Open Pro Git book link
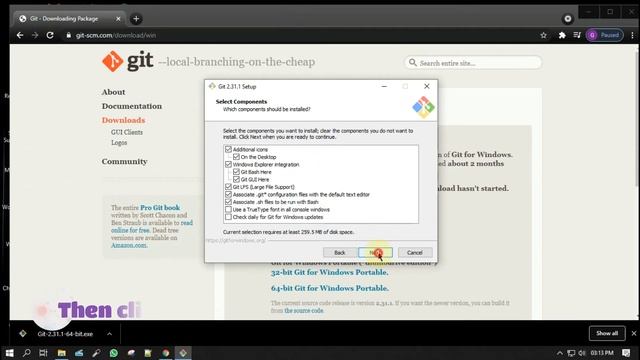This screenshot has width=640, height=360. [160, 208]
